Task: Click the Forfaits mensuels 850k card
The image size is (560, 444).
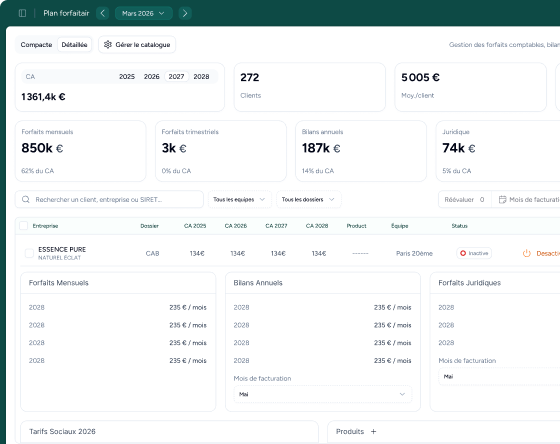Action: click(81, 151)
